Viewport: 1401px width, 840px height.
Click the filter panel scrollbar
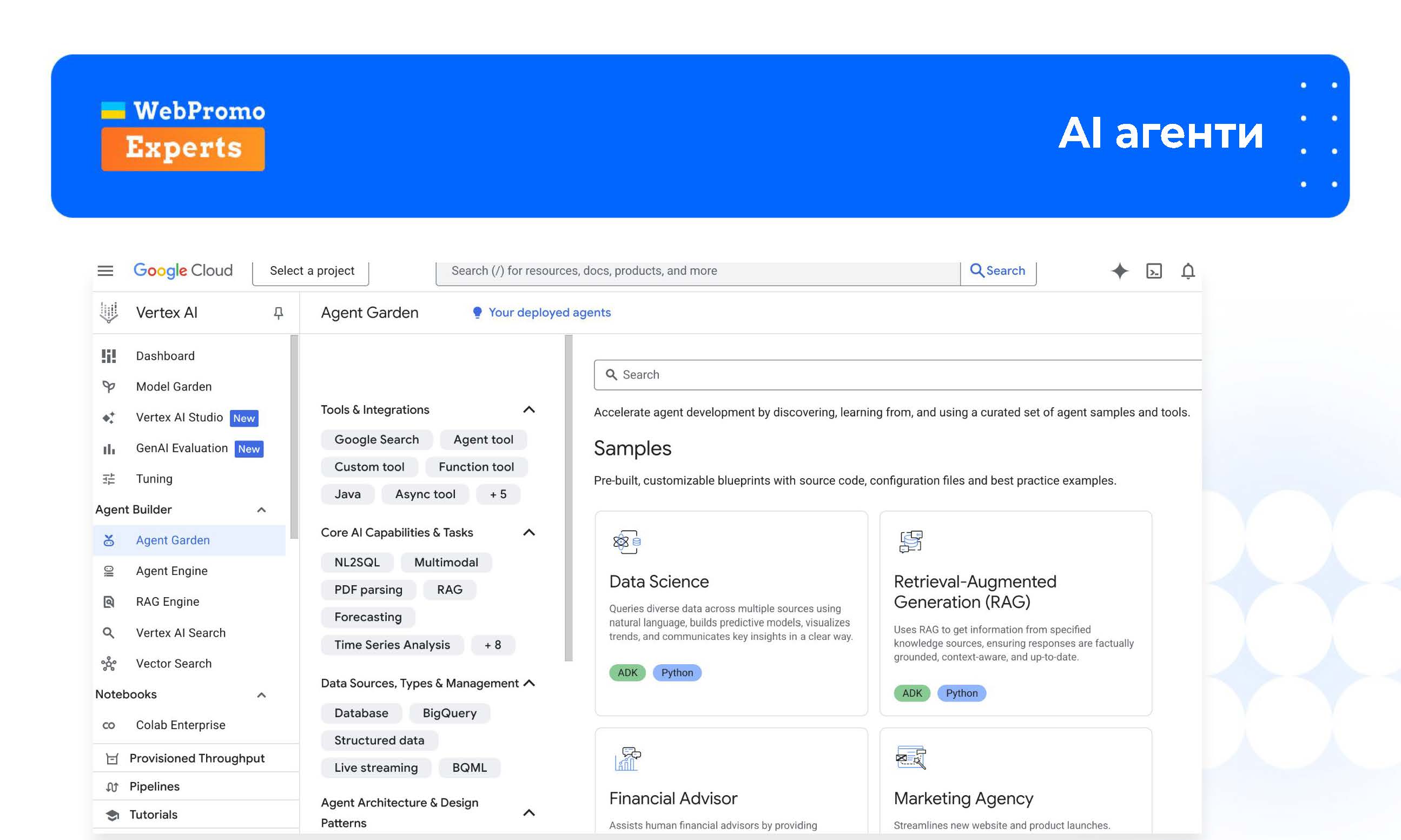[x=569, y=497]
